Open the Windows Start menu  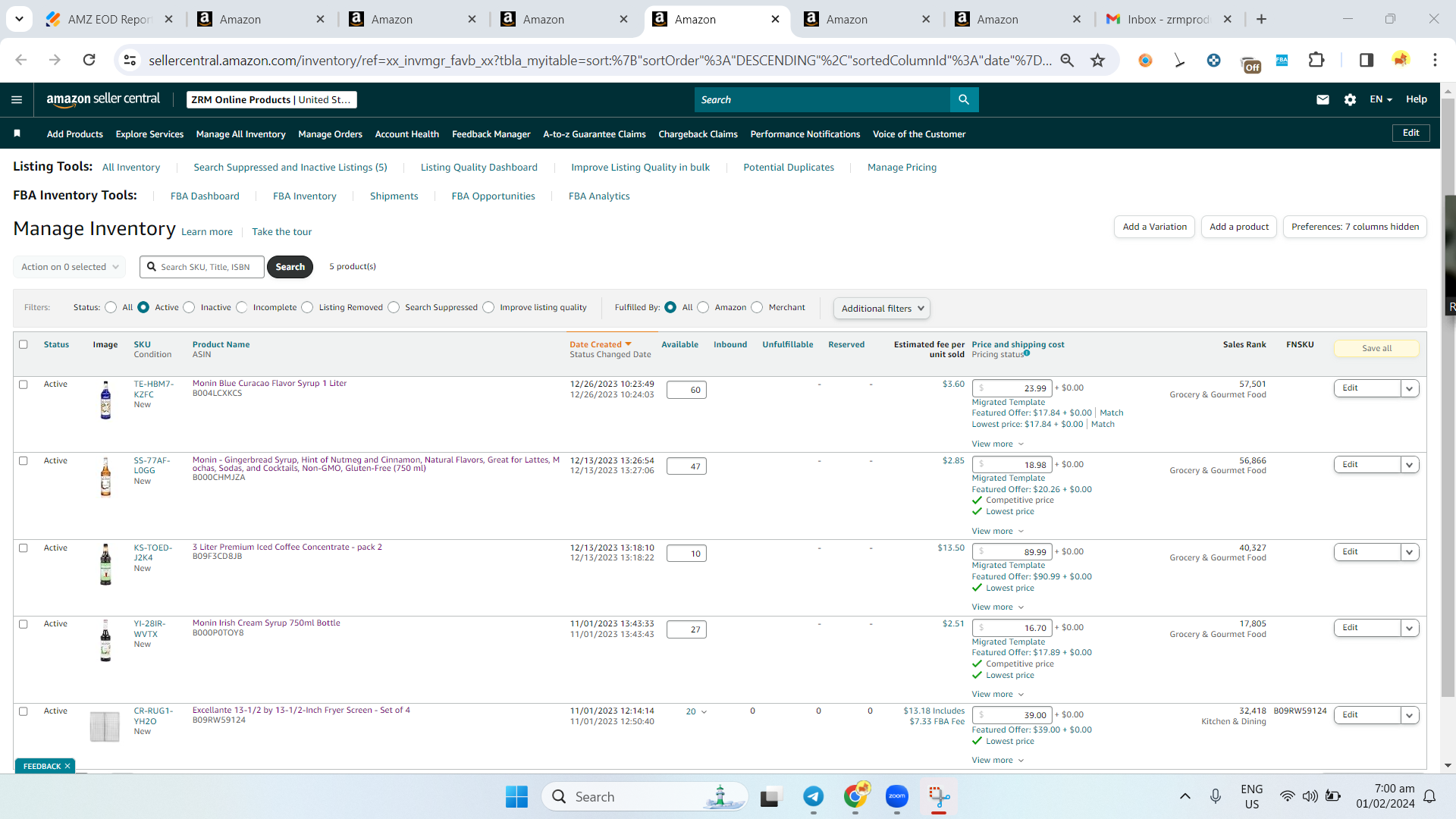coord(516,796)
